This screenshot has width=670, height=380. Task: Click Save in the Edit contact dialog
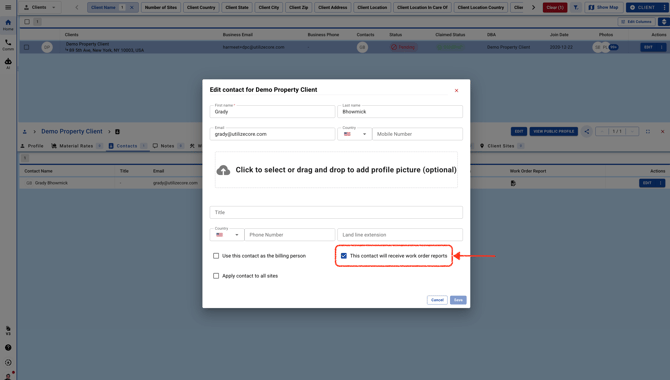(x=458, y=300)
